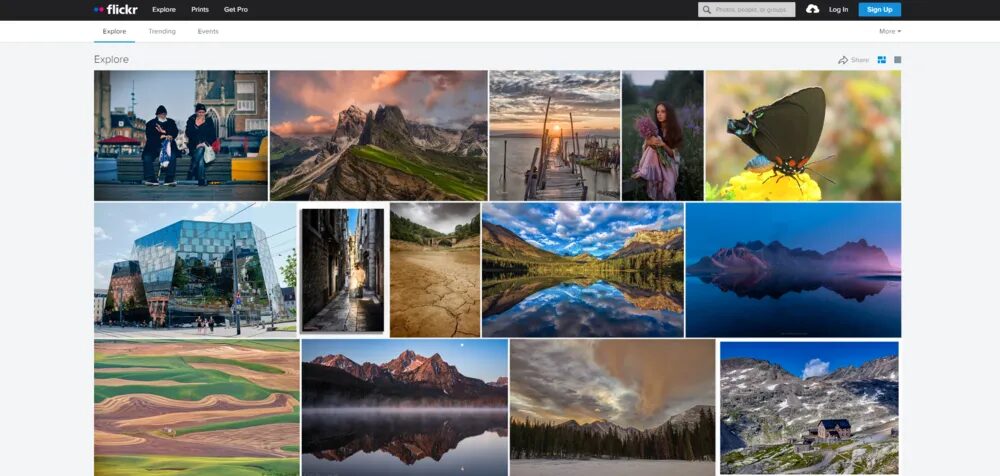Open the Explore top menu
This screenshot has width=1000, height=476.
tap(164, 10)
